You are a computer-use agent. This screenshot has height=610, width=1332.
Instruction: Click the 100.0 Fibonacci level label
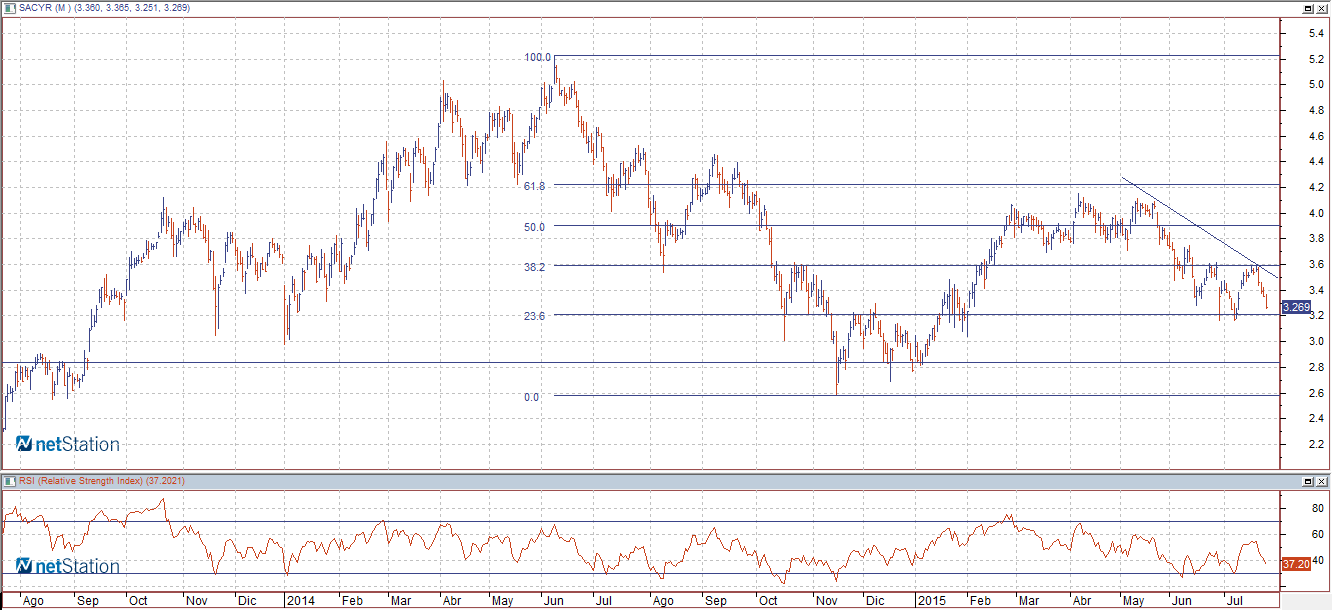(537, 57)
